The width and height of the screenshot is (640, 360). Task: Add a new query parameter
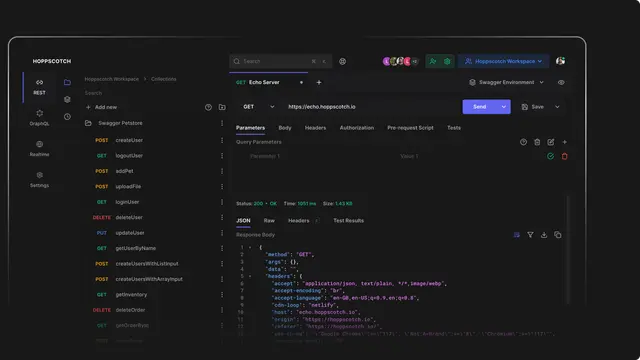(x=564, y=142)
